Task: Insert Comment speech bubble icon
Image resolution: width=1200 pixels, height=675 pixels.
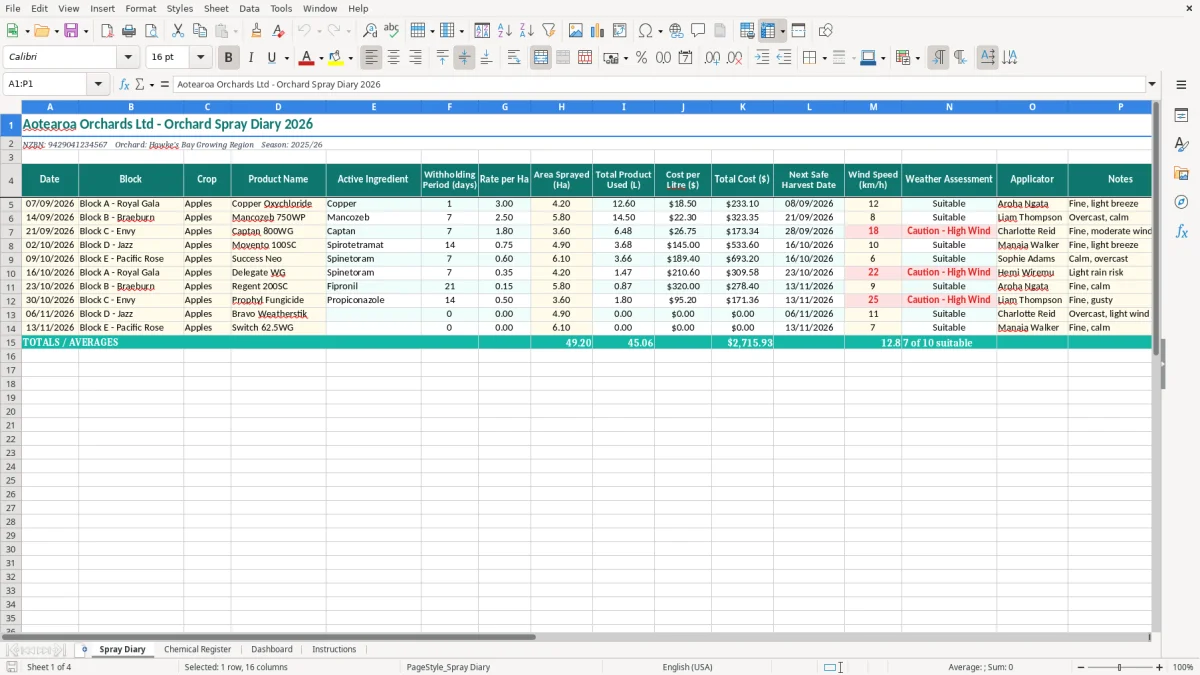Action: point(698,31)
